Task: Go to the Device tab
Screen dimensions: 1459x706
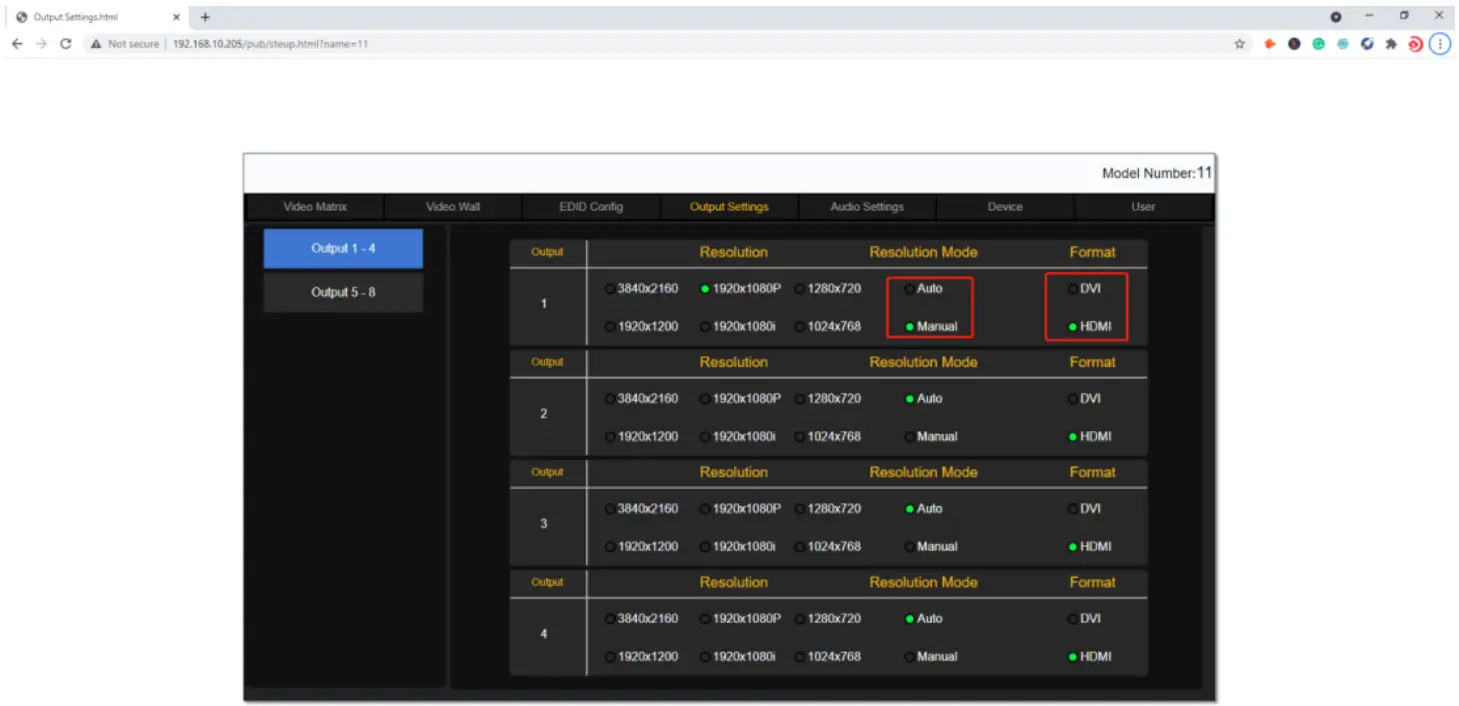Action: tap(1005, 207)
